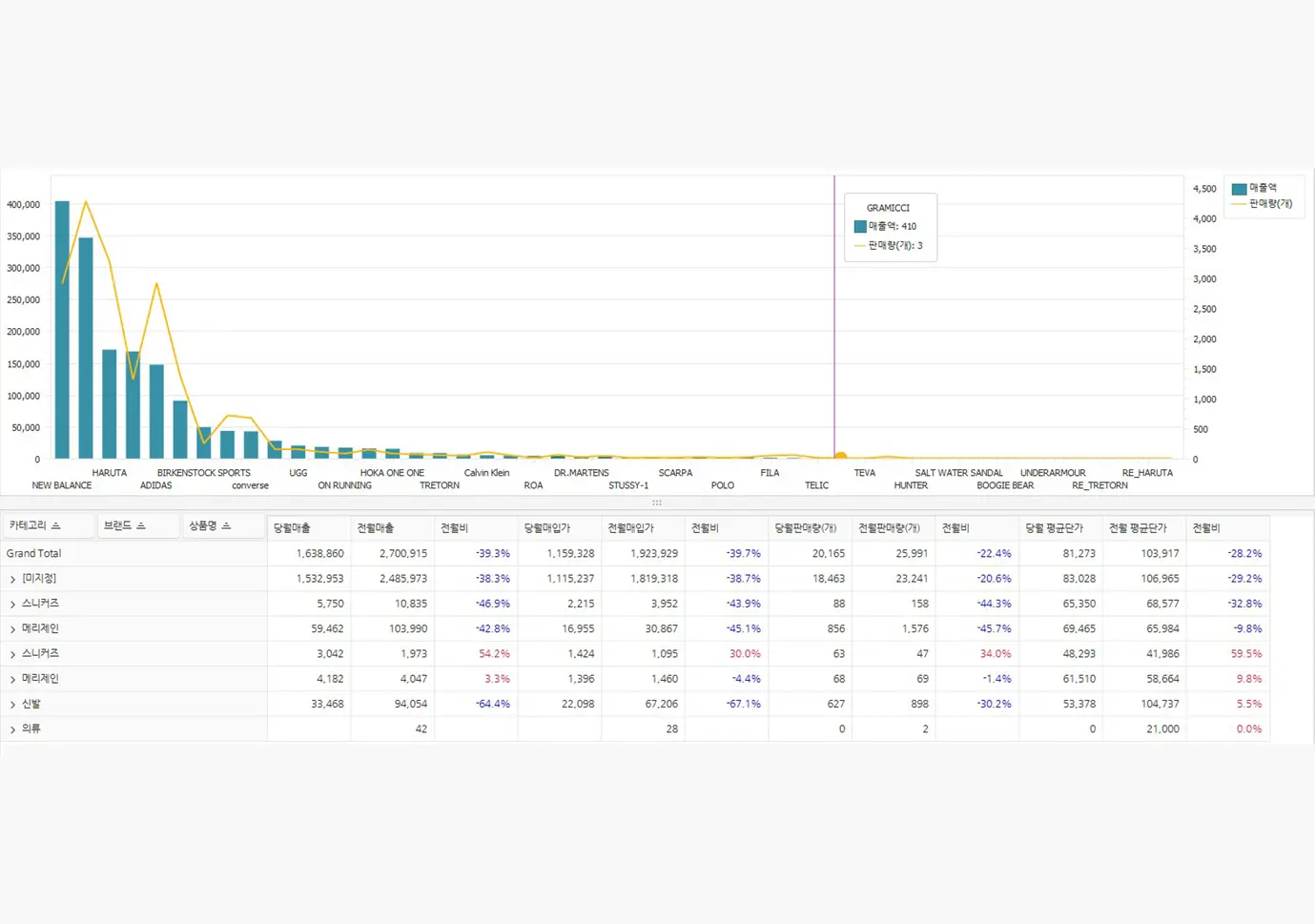This screenshot has width=1315, height=924.
Task: Click the Grand Total row label
Action: 34,553
